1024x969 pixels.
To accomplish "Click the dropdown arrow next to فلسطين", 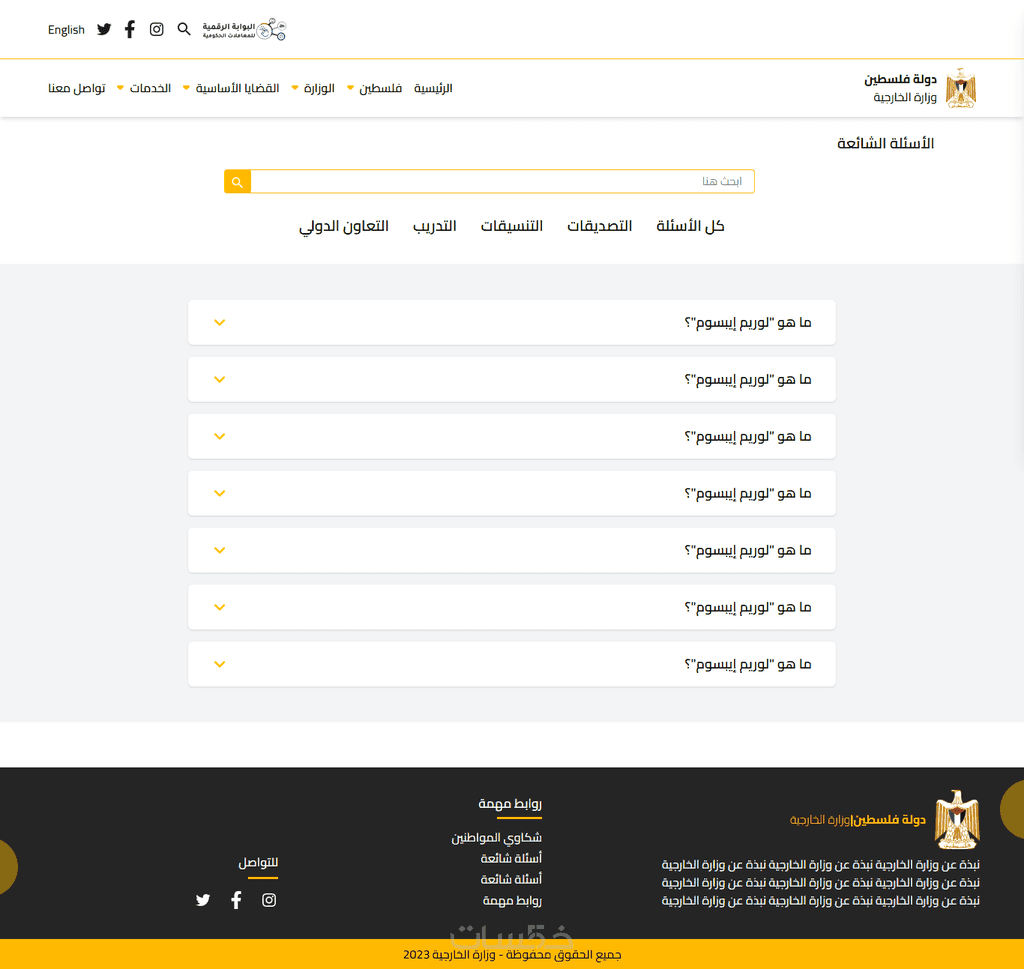I will 351,88.
